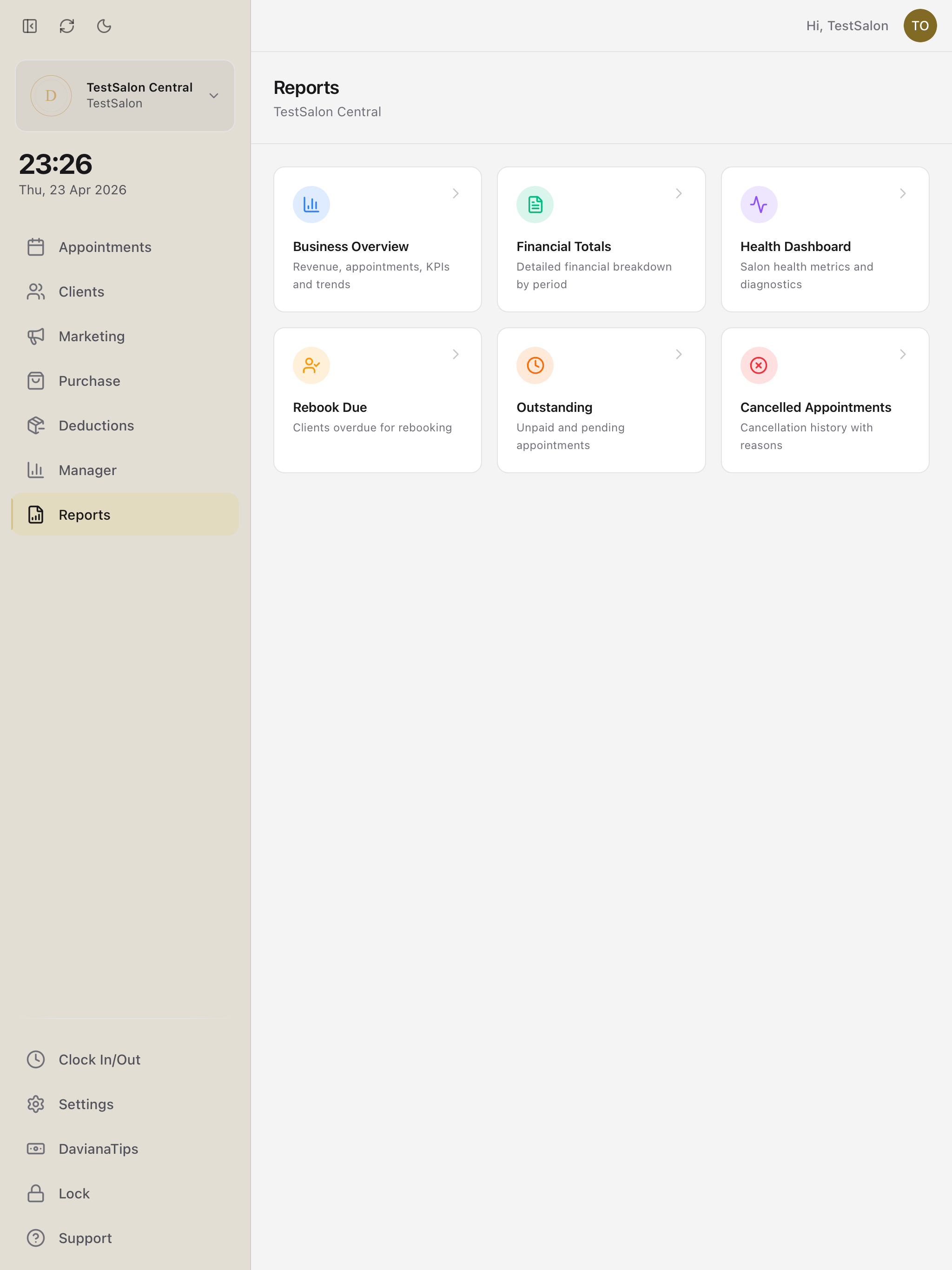Image resolution: width=952 pixels, height=1270 pixels.
Task: Navigate to Manager section
Action: click(125, 470)
